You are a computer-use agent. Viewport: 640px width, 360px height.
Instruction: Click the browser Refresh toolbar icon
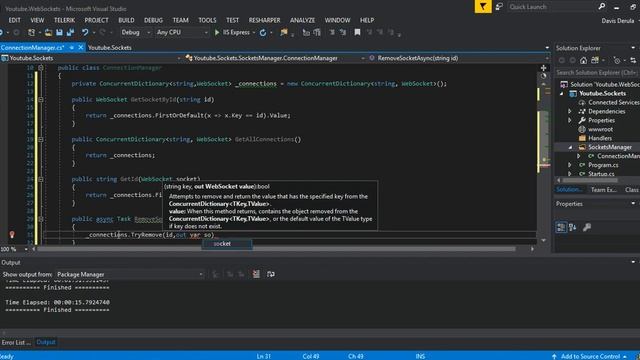263,32
